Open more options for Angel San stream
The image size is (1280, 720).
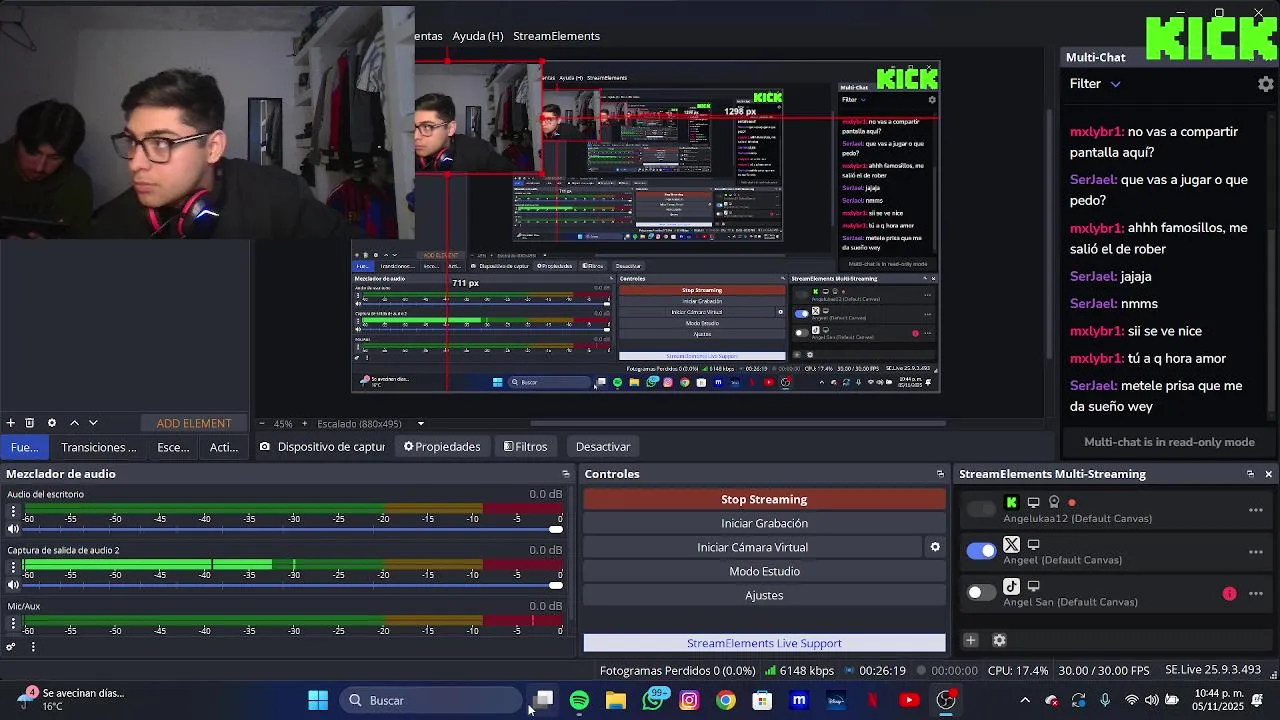(1256, 594)
